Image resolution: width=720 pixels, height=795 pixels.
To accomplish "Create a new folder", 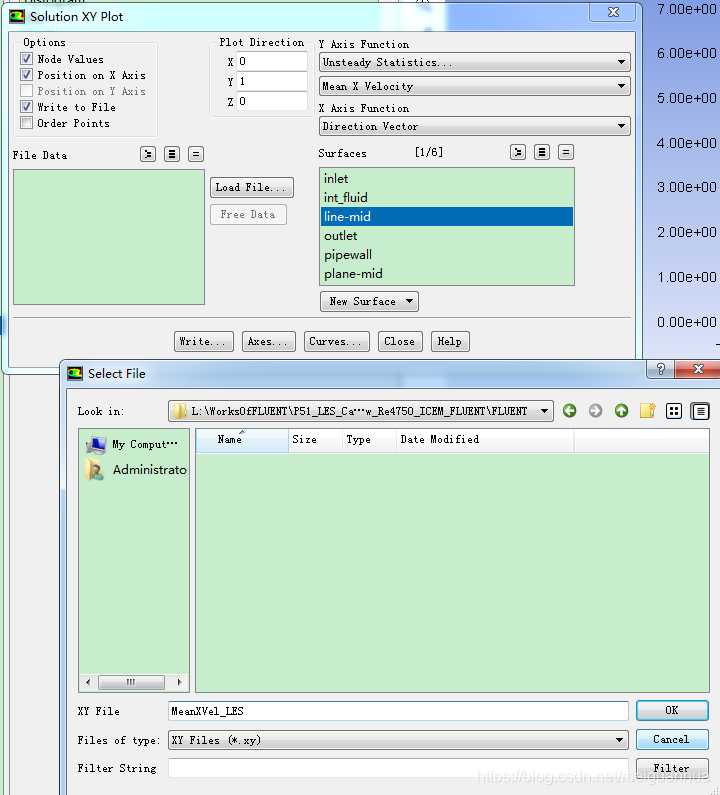I will click(647, 411).
